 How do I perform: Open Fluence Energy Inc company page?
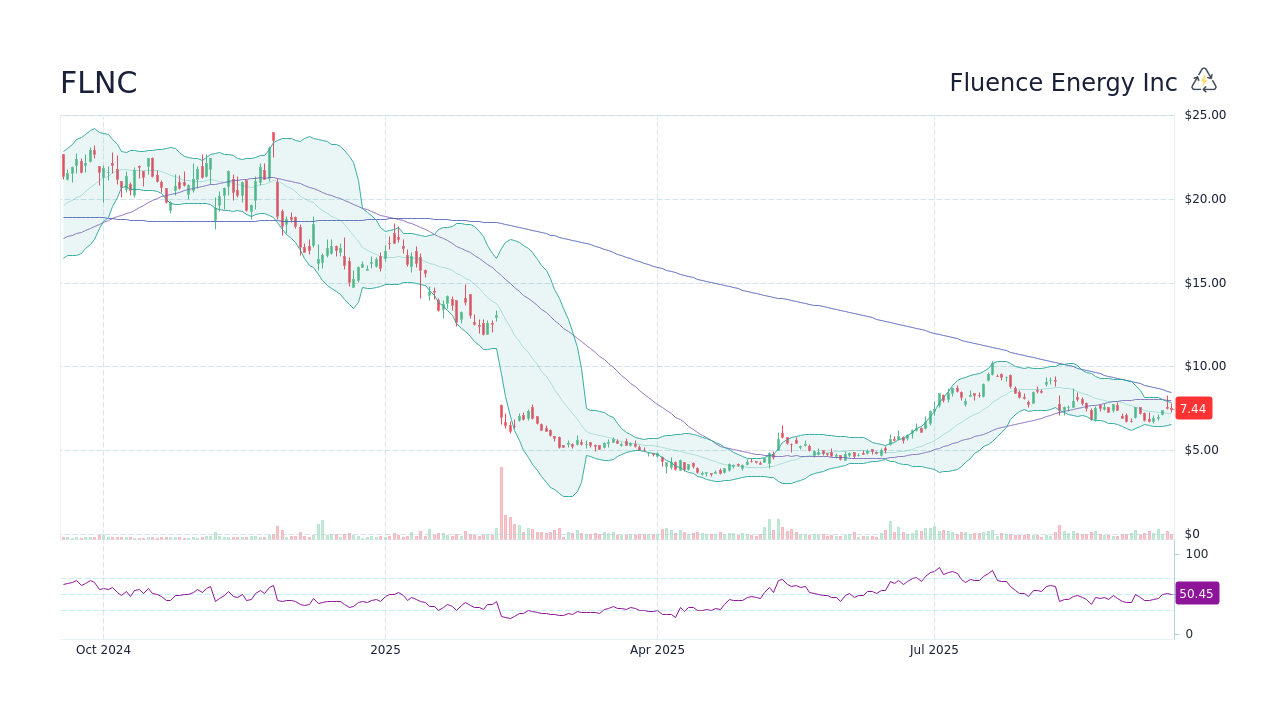pyautogui.click(x=1062, y=83)
